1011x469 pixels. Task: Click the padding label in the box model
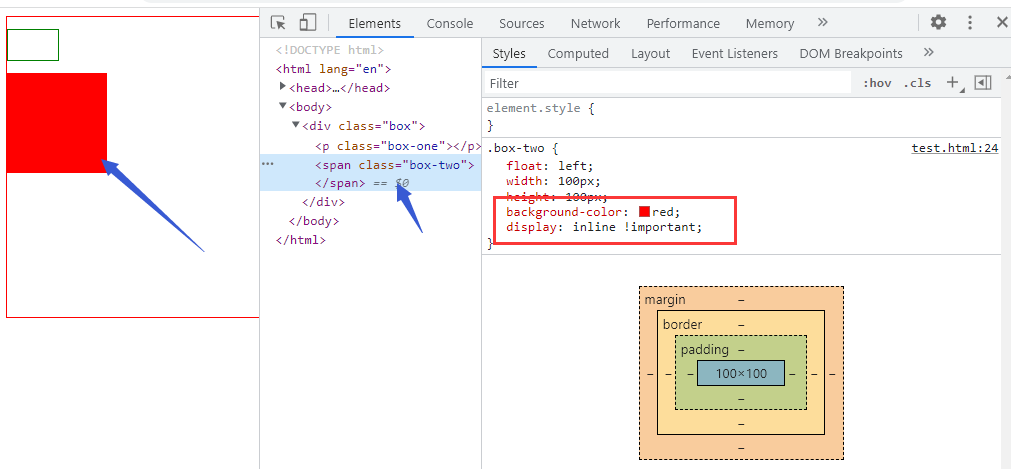point(705,350)
